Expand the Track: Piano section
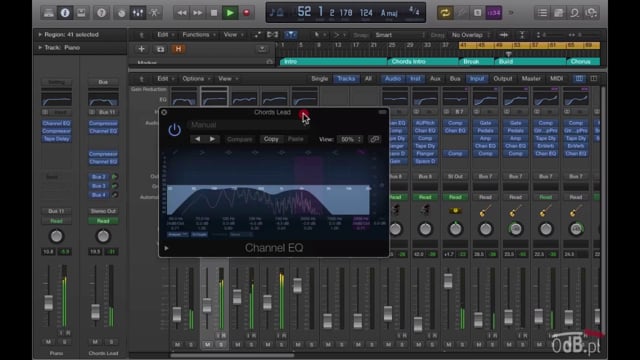The image size is (640, 360). pos(40,47)
